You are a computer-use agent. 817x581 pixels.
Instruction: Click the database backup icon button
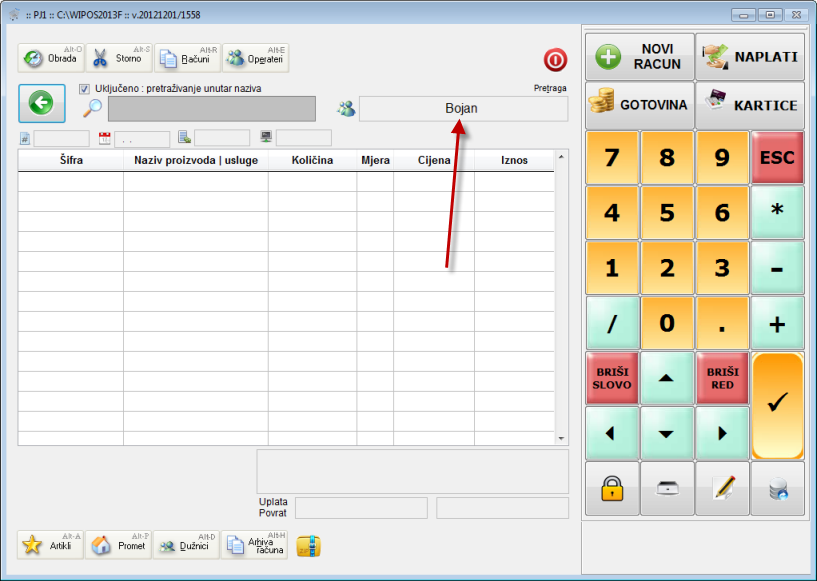tap(777, 488)
